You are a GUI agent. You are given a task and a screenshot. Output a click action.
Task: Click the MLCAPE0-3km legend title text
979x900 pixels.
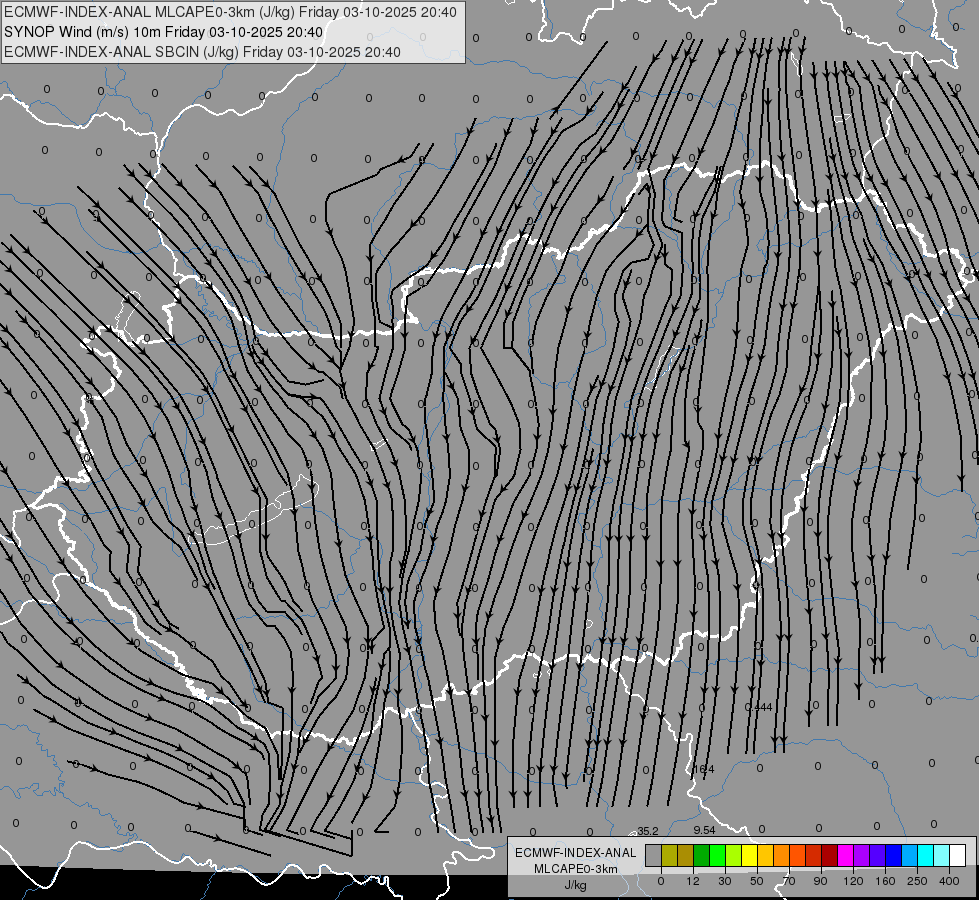coord(576,869)
